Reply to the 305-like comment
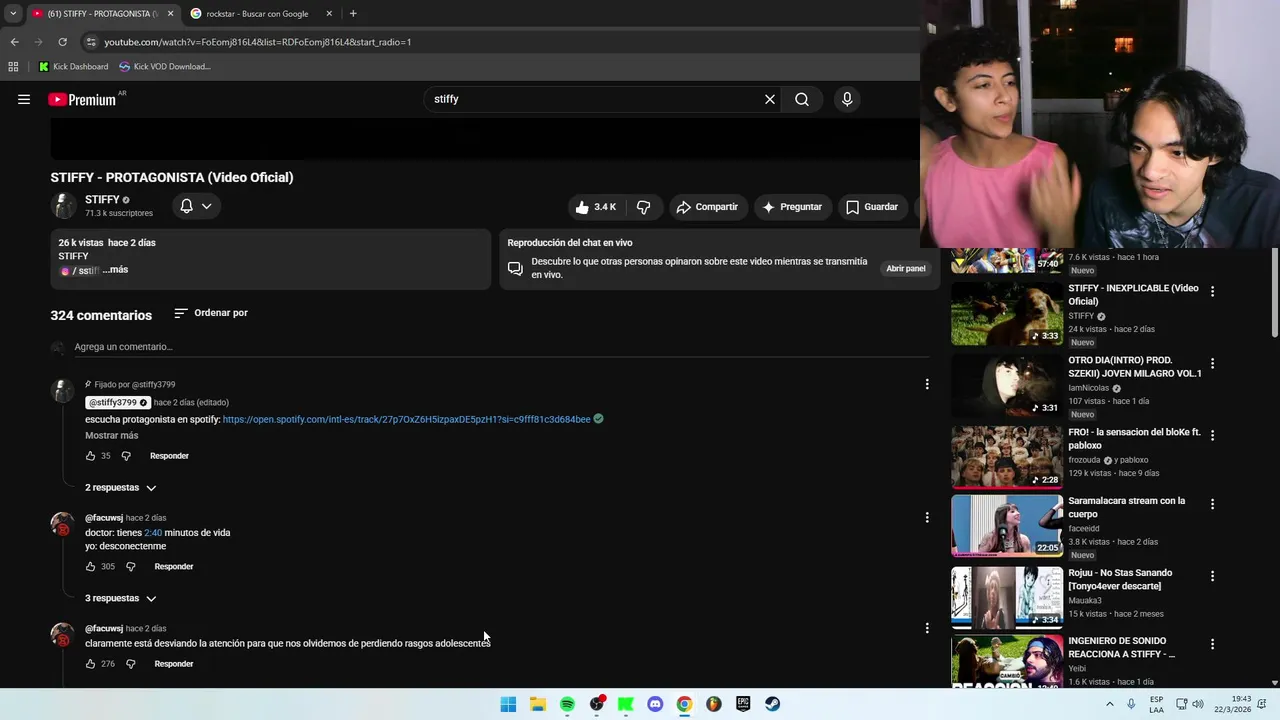 pos(174,567)
